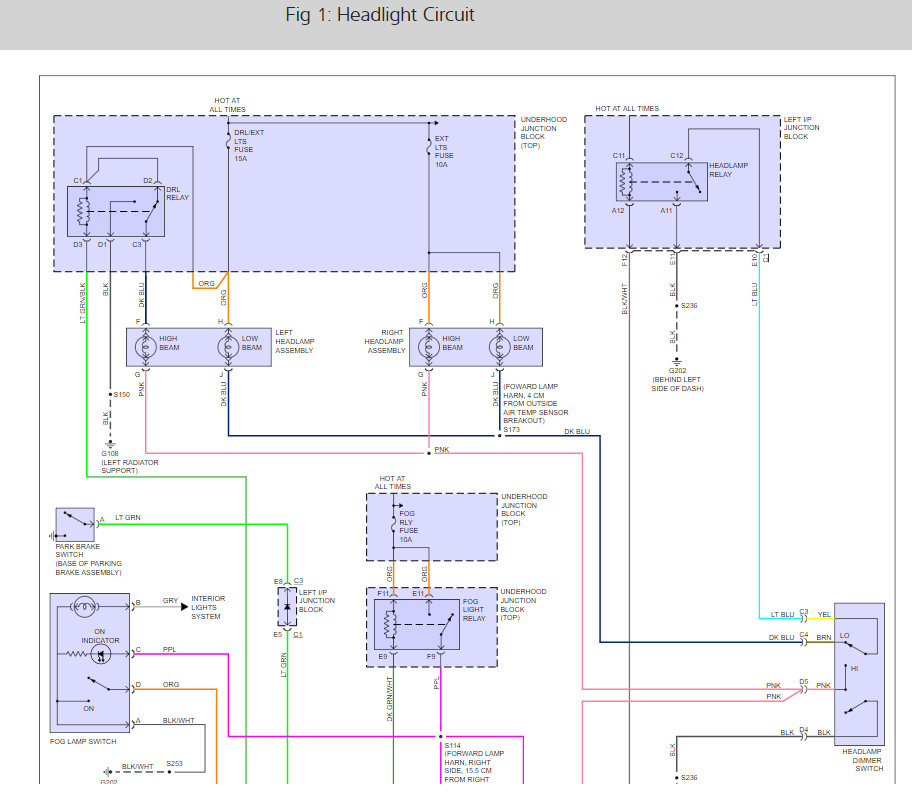Click the G108 ground symbol
This screenshot has width=912, height=803.
tap(110, 445)
